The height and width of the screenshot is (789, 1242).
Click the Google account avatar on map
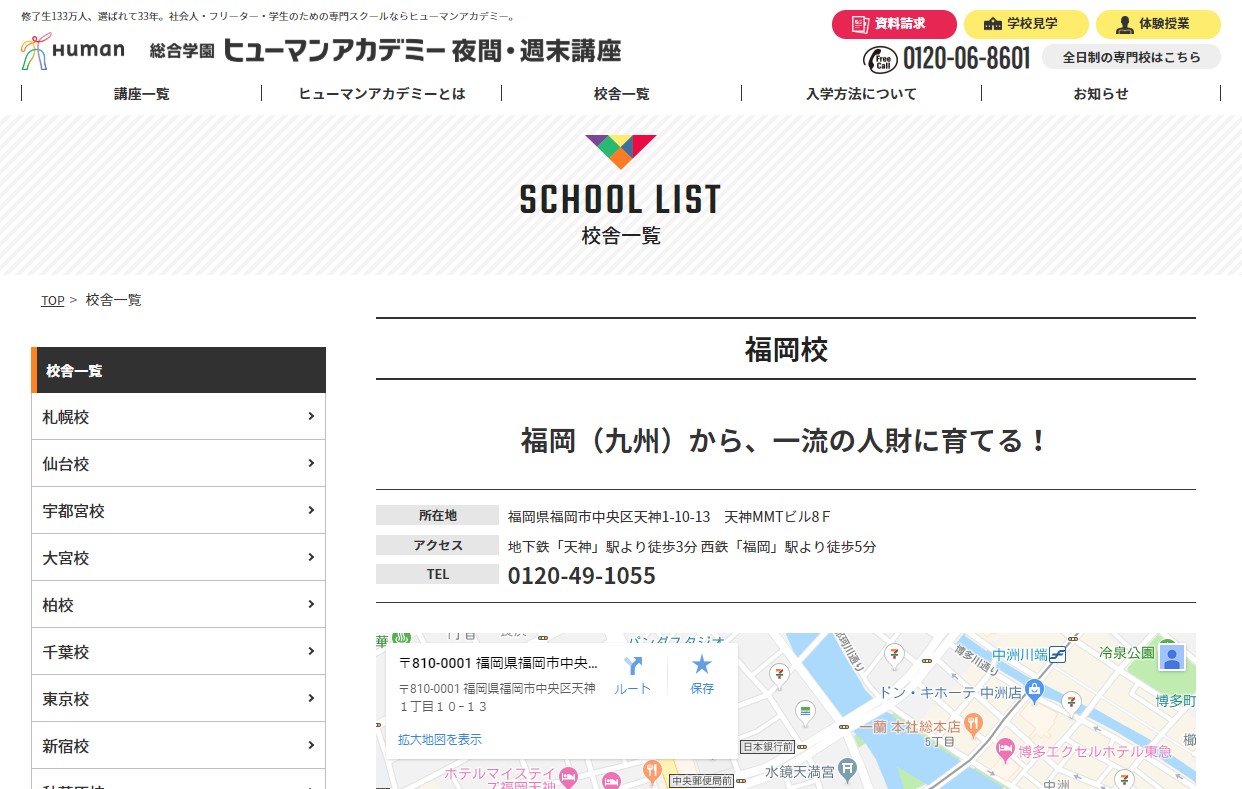click(x=1172, y=657)
